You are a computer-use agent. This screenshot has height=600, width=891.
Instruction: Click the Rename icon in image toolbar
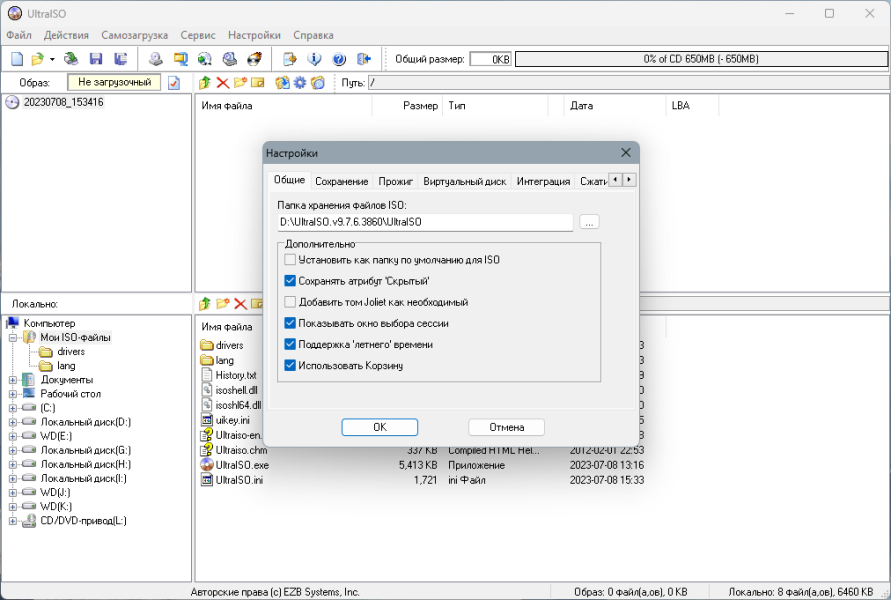point(258,83)
